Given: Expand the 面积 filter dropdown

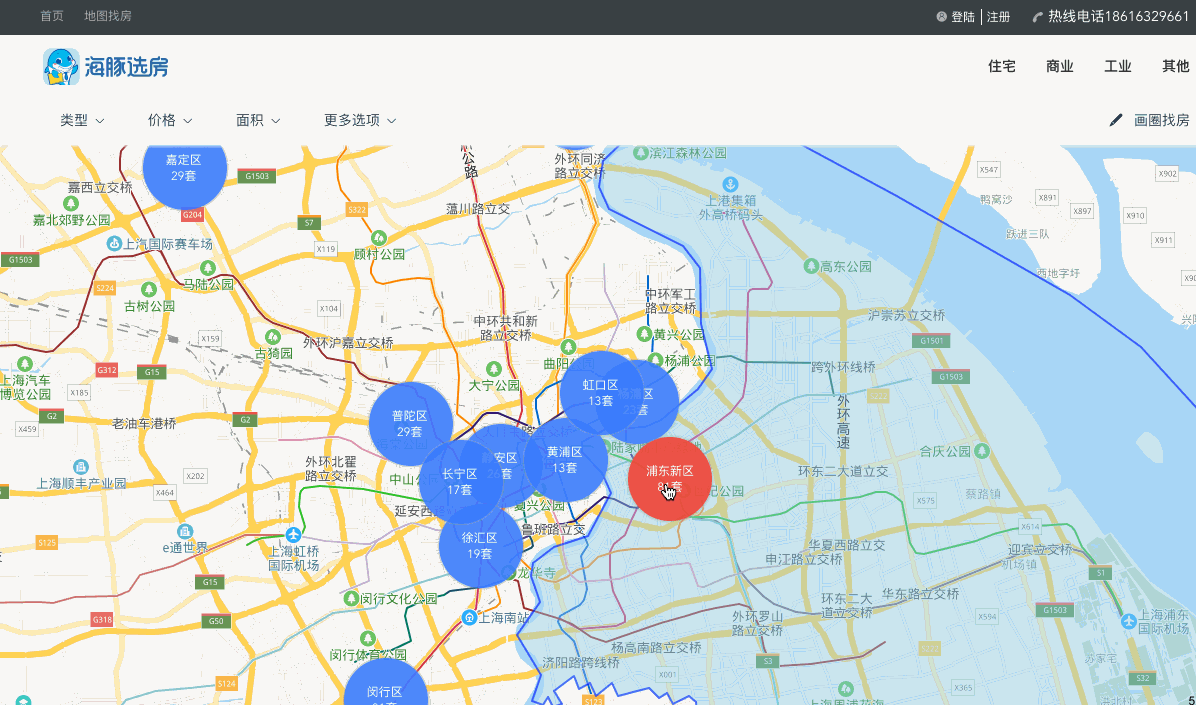Looking at the screenshot, I should coord(258,120).
